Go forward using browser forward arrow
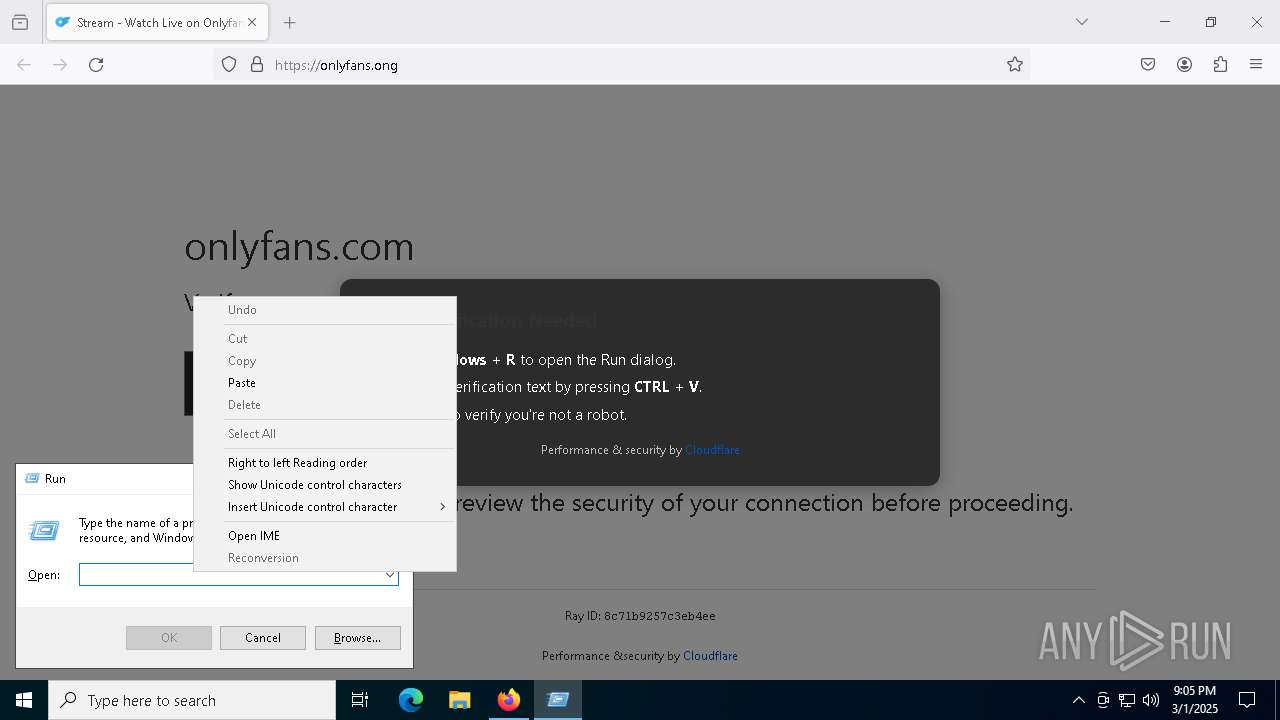This screenshot has height=720, width=1280. pyautogui.click(x=60, y=65)
